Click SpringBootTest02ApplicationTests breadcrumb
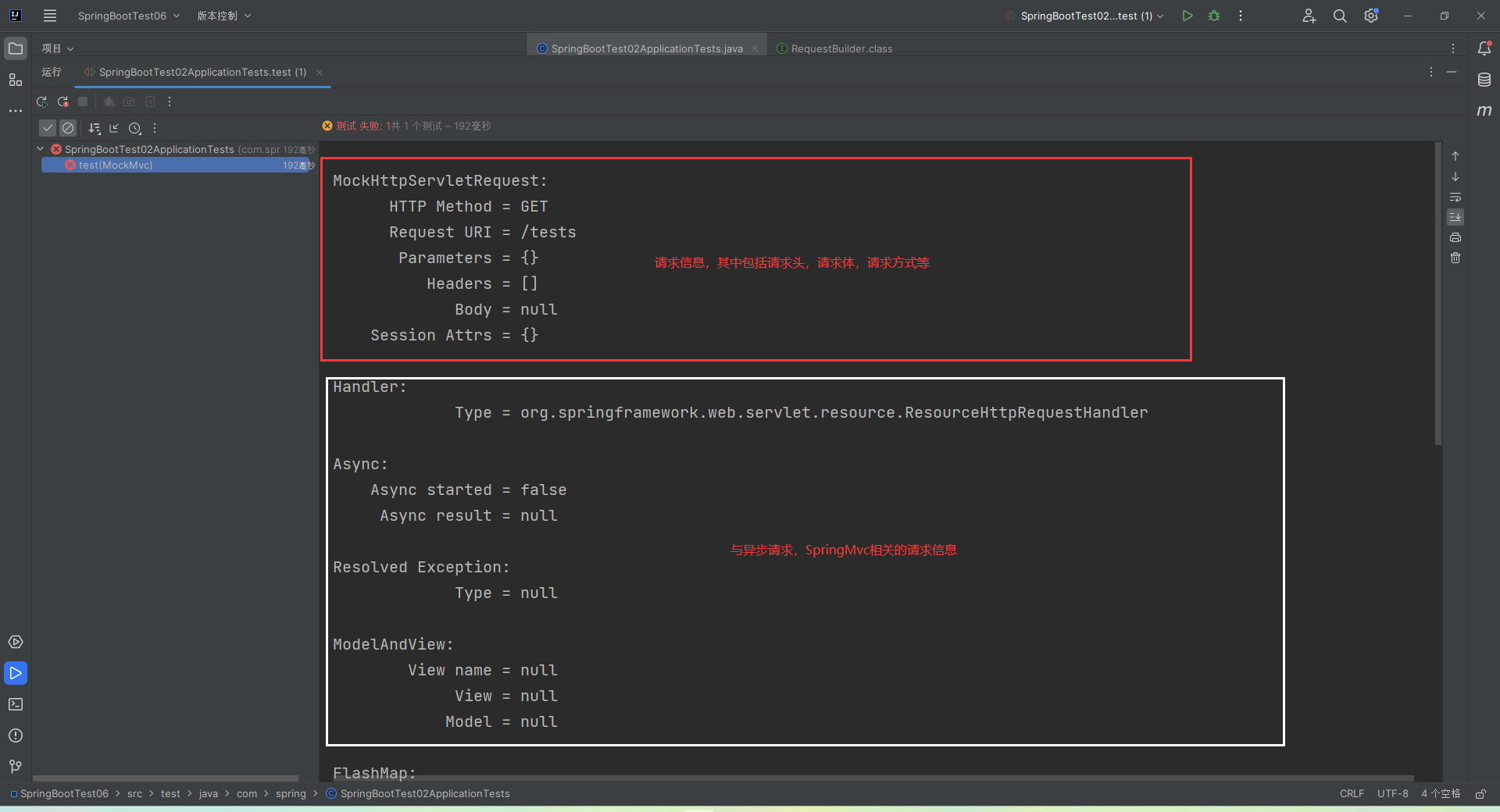This screenshot has height=812, width=1500. coord(418,793)
